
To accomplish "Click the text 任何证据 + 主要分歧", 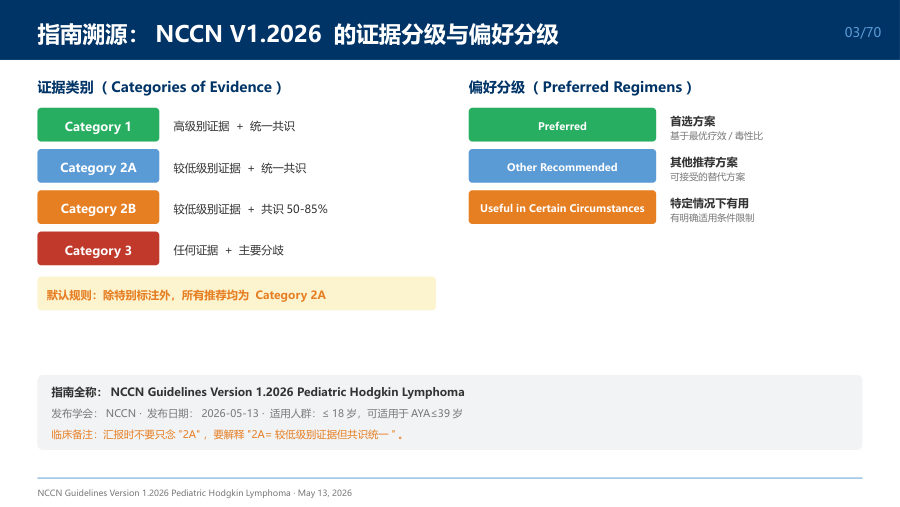I will pos(228,250).
